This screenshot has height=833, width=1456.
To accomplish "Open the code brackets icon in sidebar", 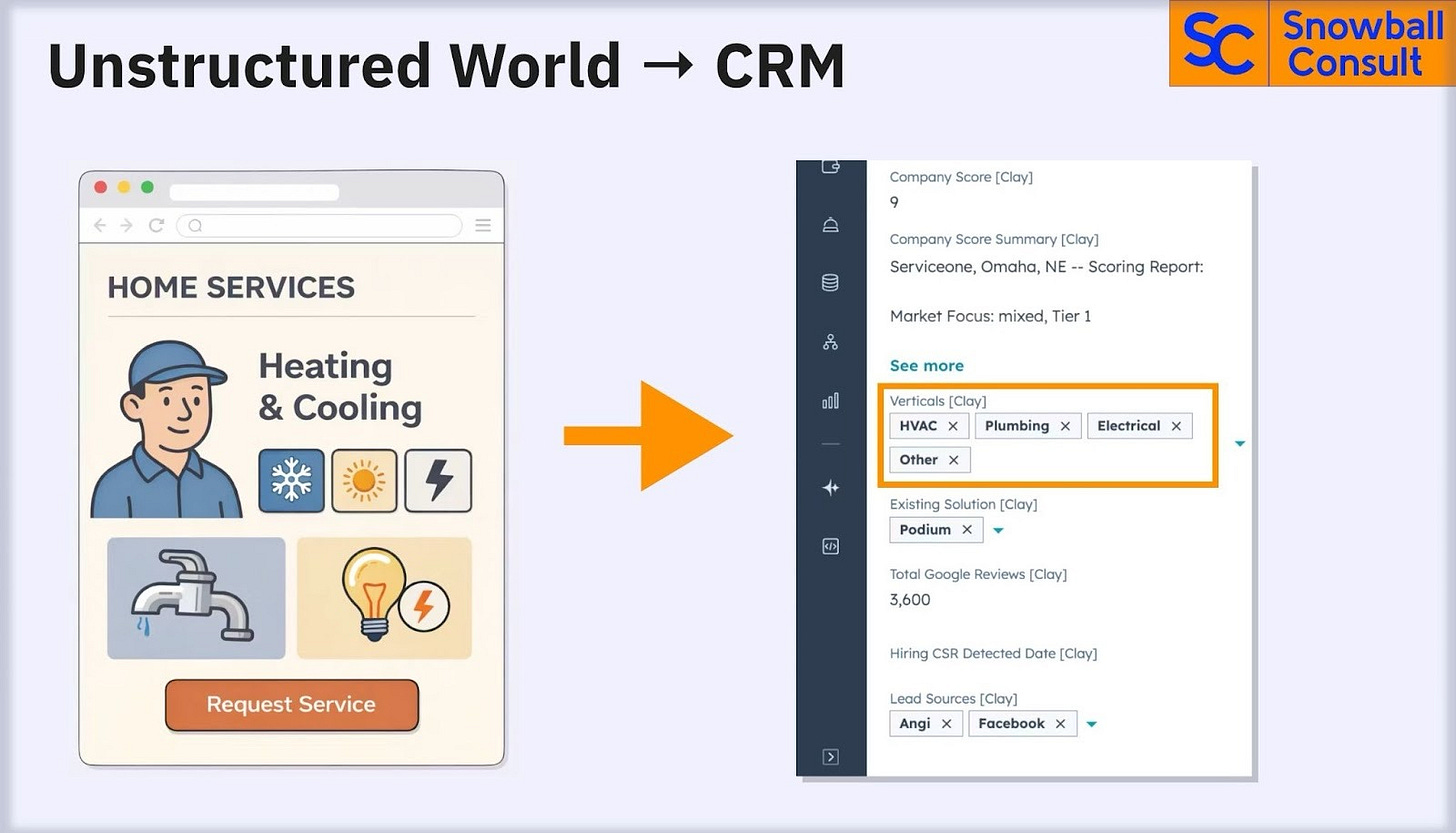I will click(830, 546).
